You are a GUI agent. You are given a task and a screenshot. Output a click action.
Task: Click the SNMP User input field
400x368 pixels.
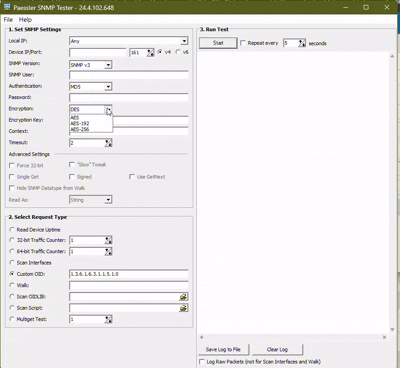coord(129,75)
